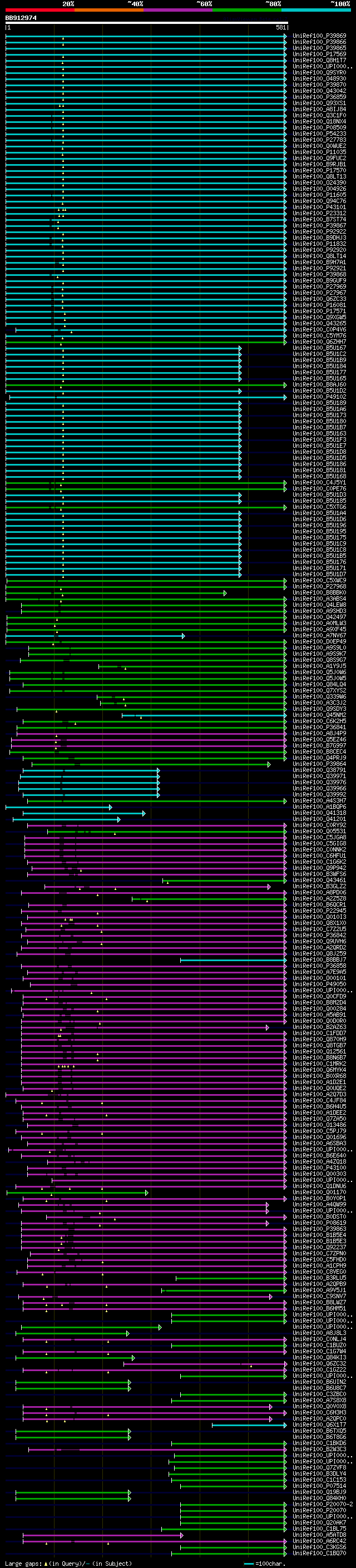The image size is (356, 1568).
Task: Select the UniRef100_P36859 label
Action: (x=319, y=97)
